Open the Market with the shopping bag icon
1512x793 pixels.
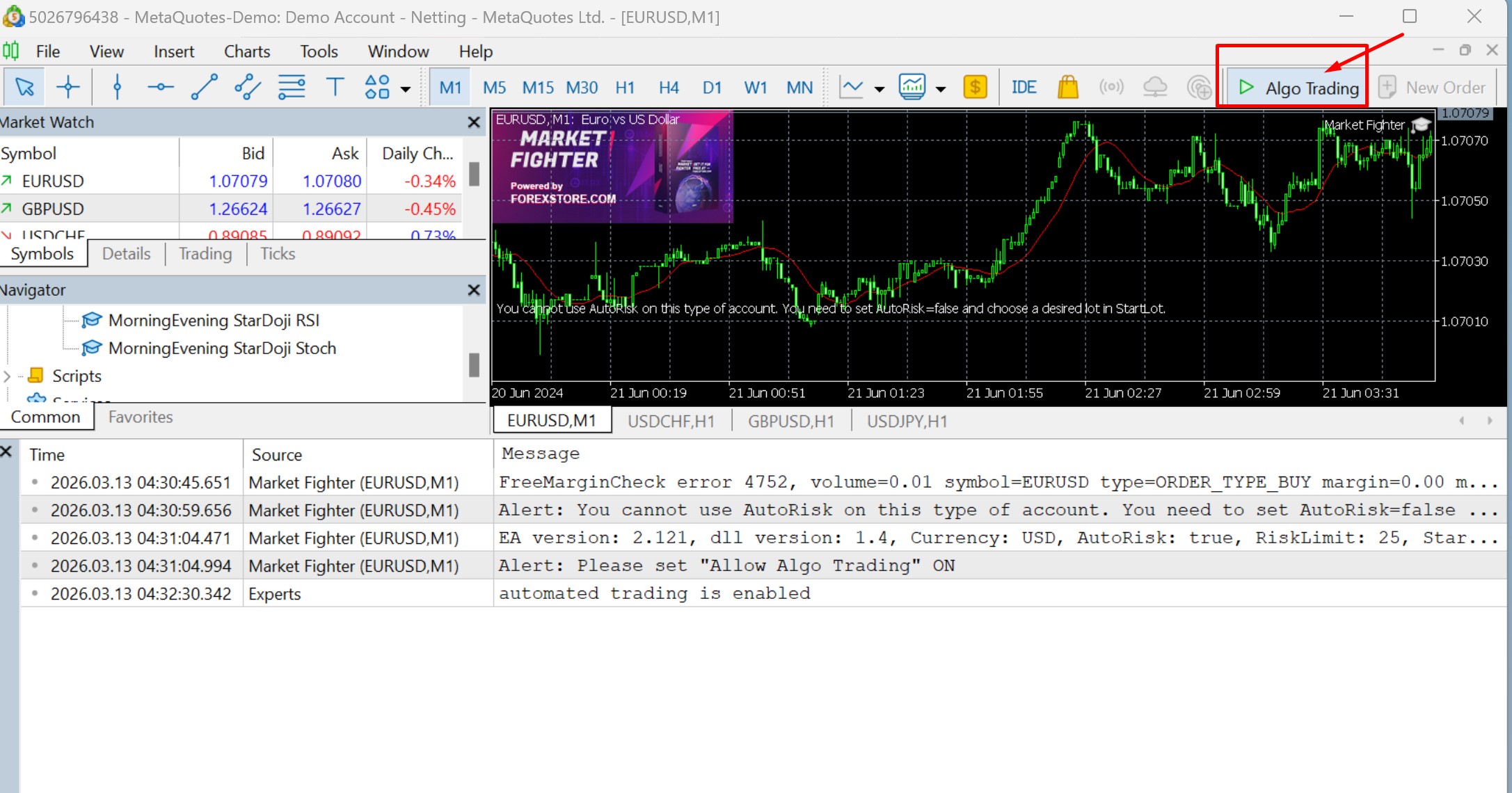coord(1067,86)
